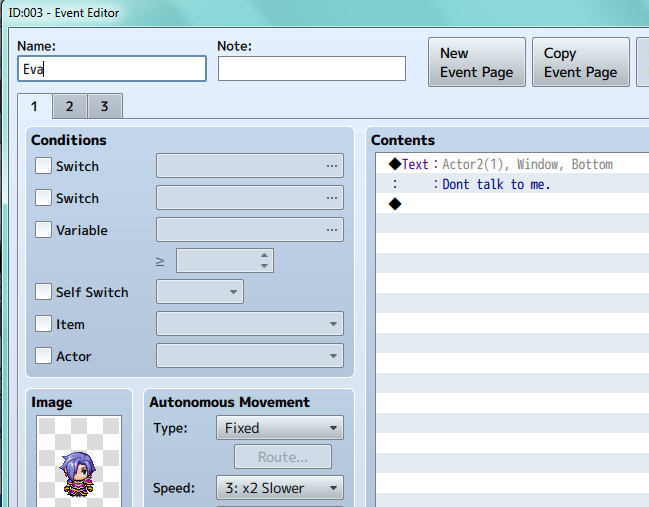649x507 pixels.
Task: Select the Text: Actor2(1), Window, Bottom command
Action: click(512, 164)
